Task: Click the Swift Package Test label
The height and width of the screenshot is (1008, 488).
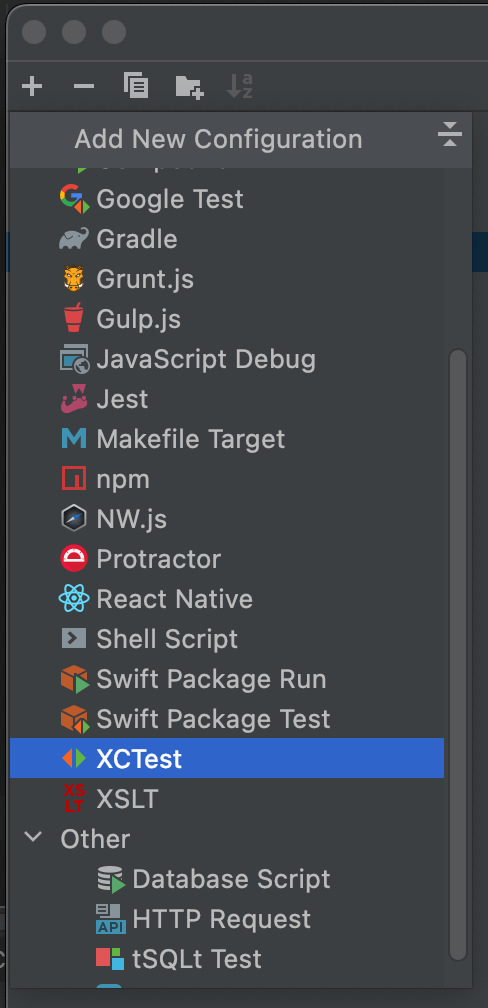Action: pos(213,719)
